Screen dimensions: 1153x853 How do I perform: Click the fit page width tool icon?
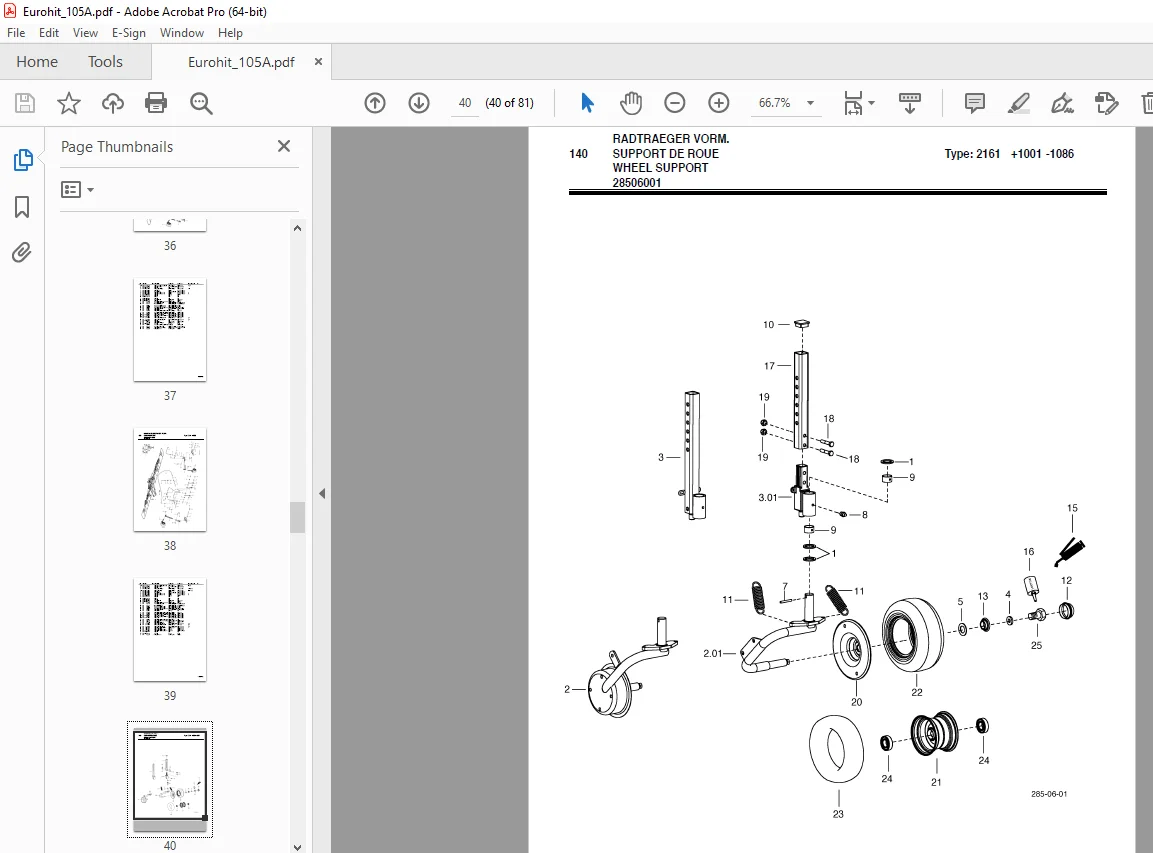853,103
